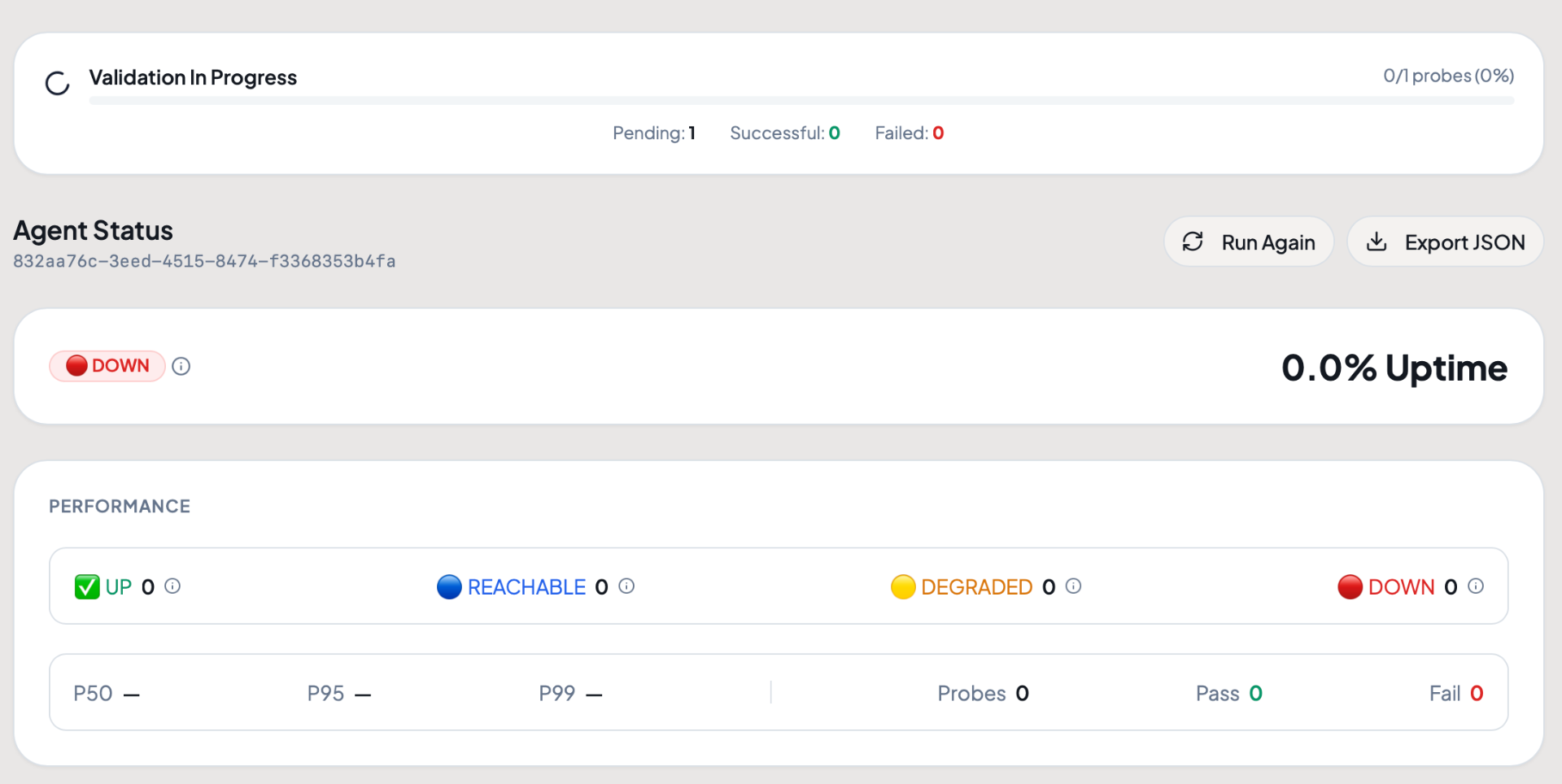This screenshot has height=784, width=1562.
Task: Click the download icon in Export JSON button
Action: pyautogui.click(x=1377, y=242)
